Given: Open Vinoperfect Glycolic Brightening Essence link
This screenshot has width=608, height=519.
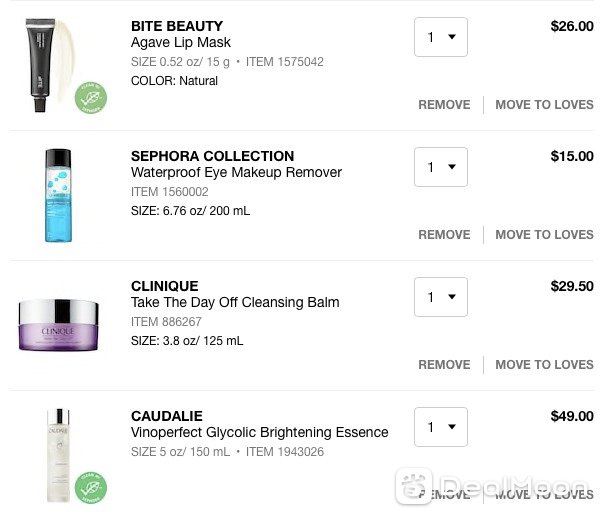Looking at the screenshot, I should pyautogui.click(x=259, y=432).
